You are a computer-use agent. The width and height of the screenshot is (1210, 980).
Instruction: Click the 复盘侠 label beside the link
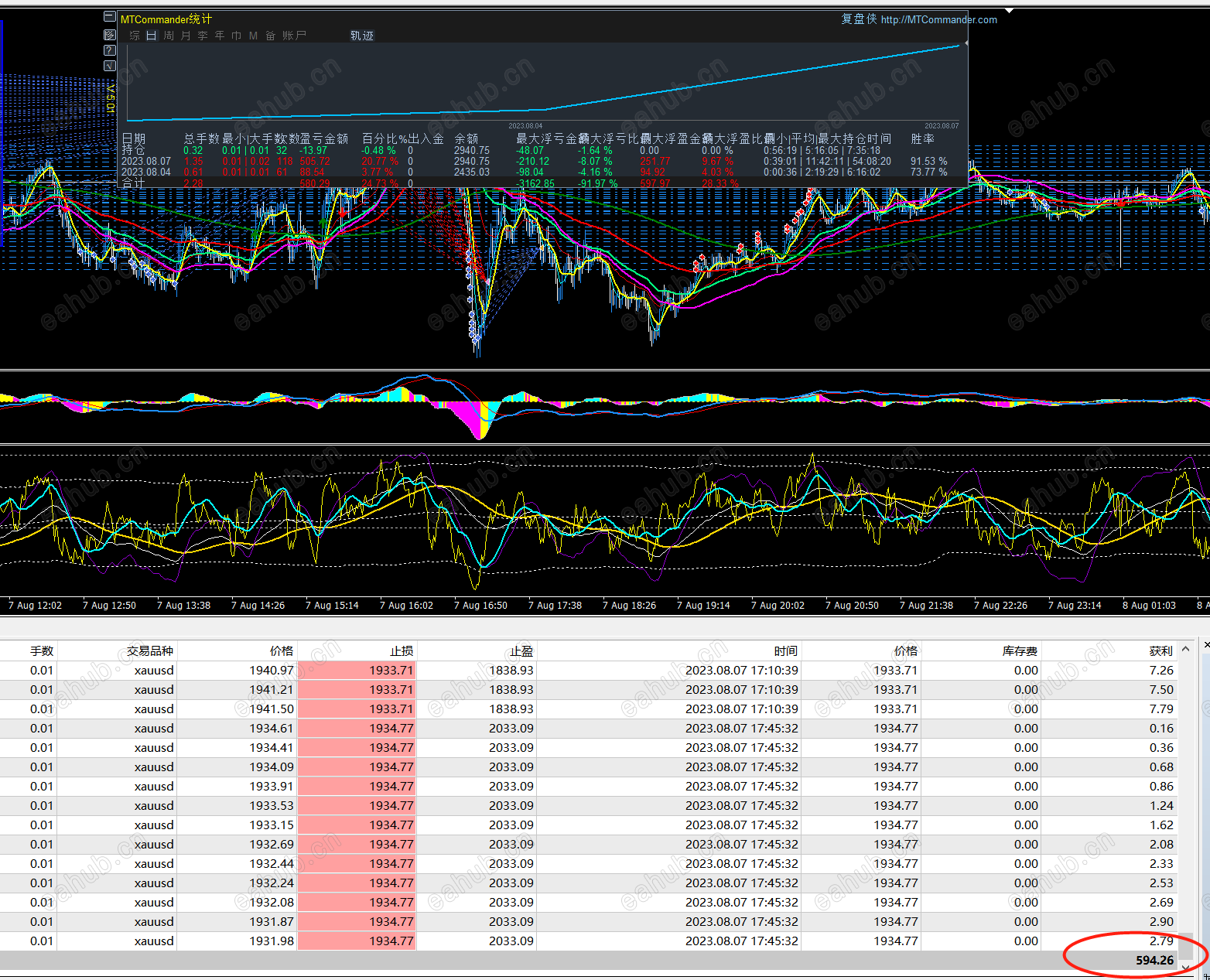coord(860,19)
